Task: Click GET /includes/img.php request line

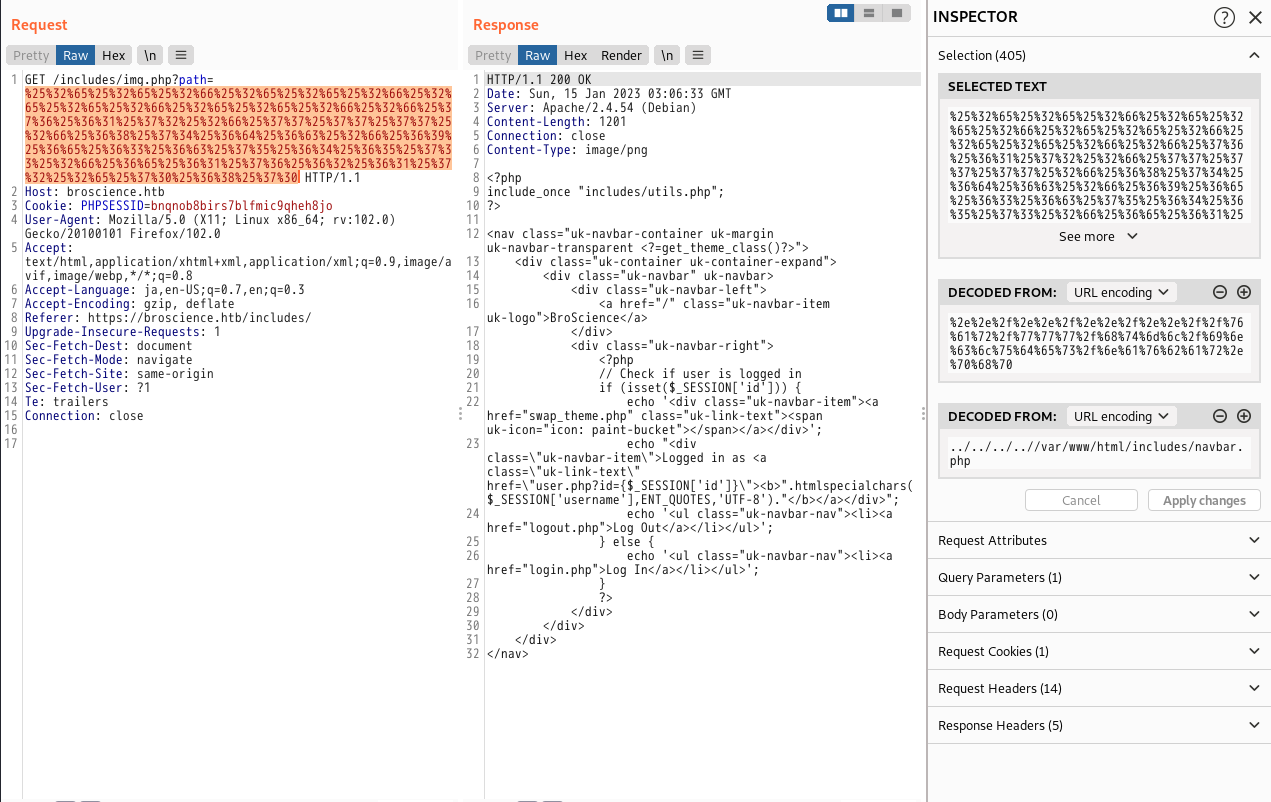Action: [119, 79]
